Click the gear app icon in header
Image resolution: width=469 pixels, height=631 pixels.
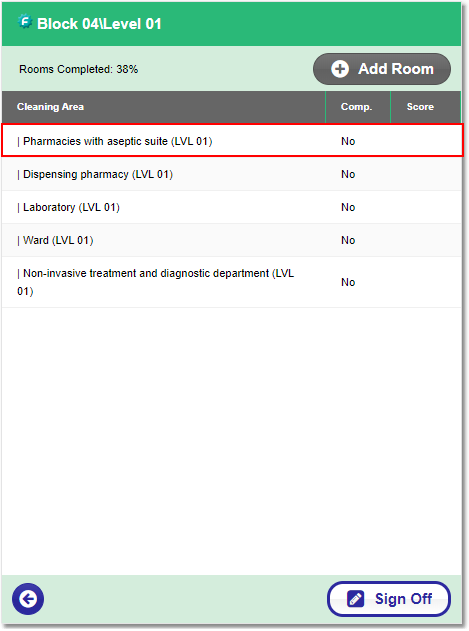(25, 21)
